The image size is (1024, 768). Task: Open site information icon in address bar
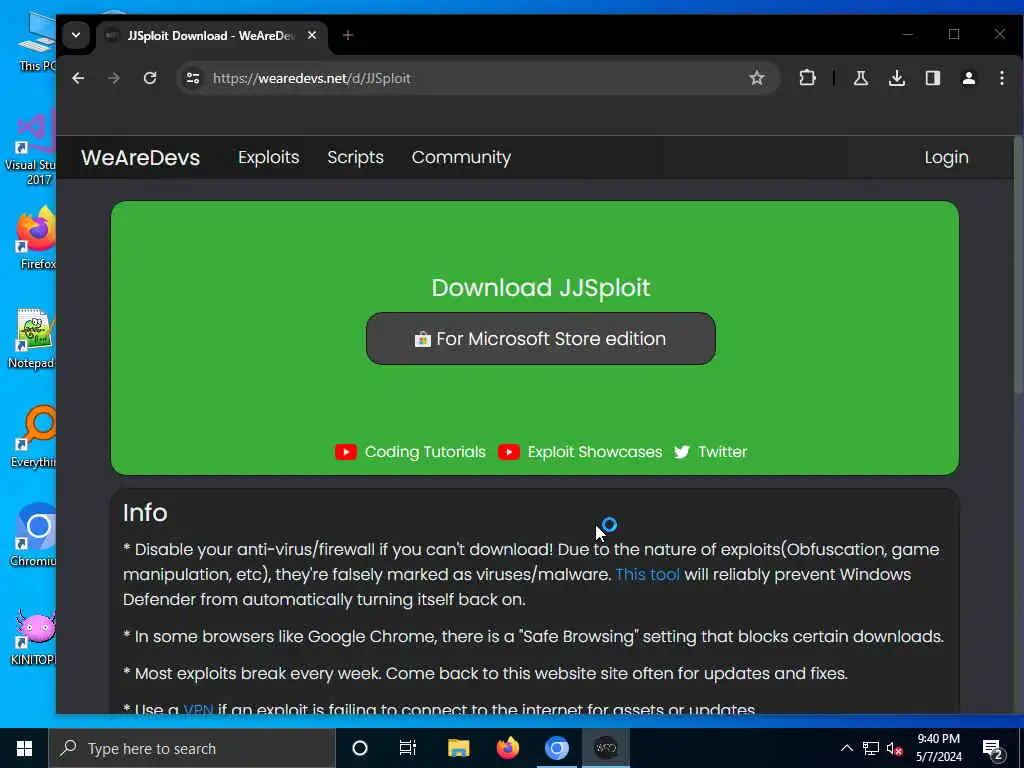[x=193, y=78]
